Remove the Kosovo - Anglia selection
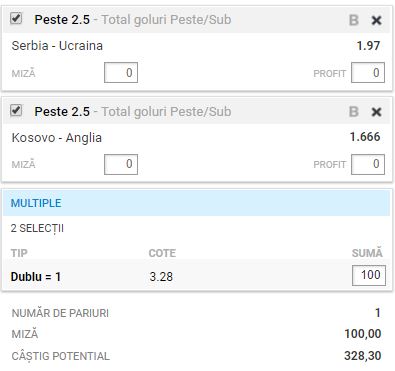Viewport: 395px width, 371px height. pos(376,112)
